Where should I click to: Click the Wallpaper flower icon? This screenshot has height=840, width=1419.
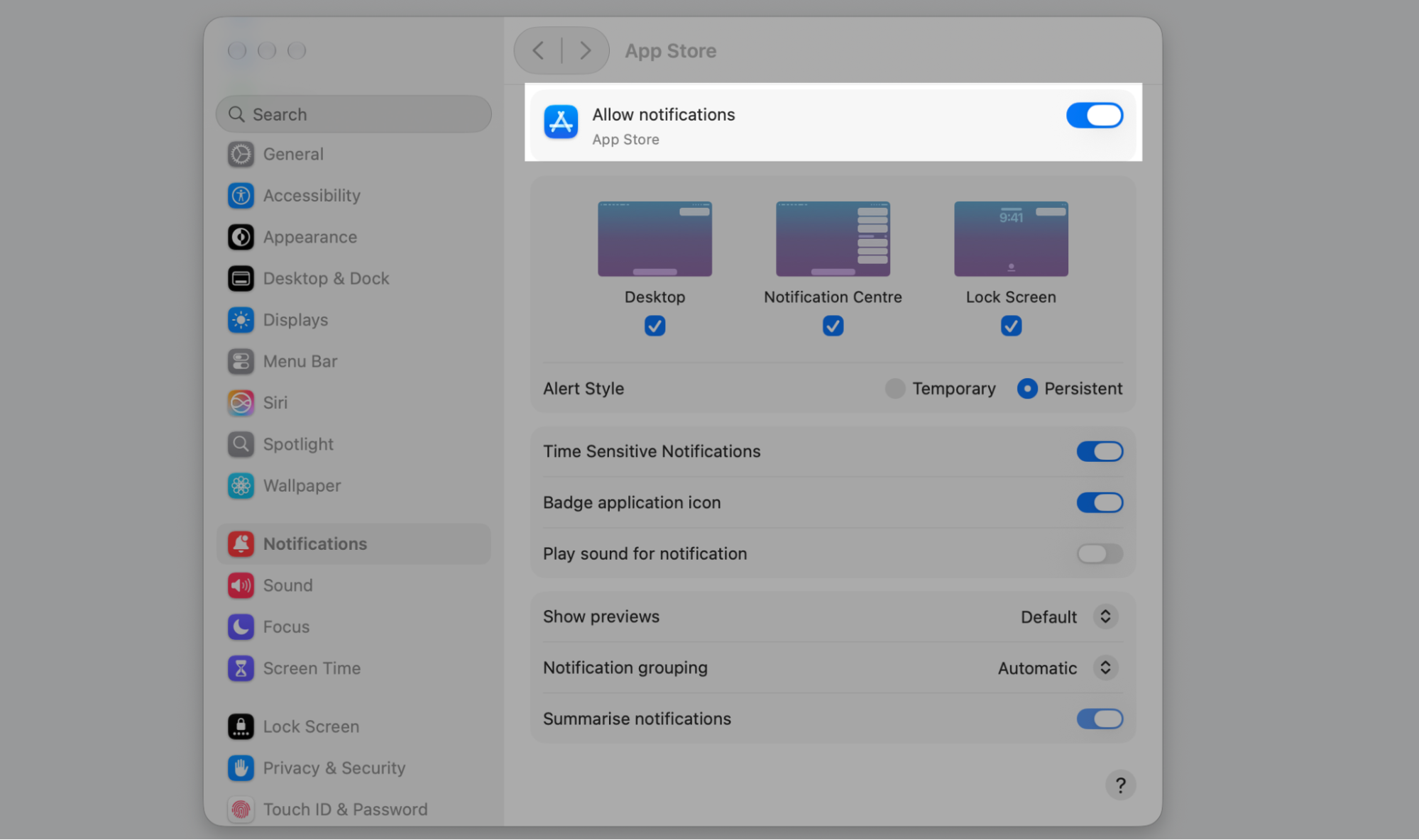click(x=241, y=486)
